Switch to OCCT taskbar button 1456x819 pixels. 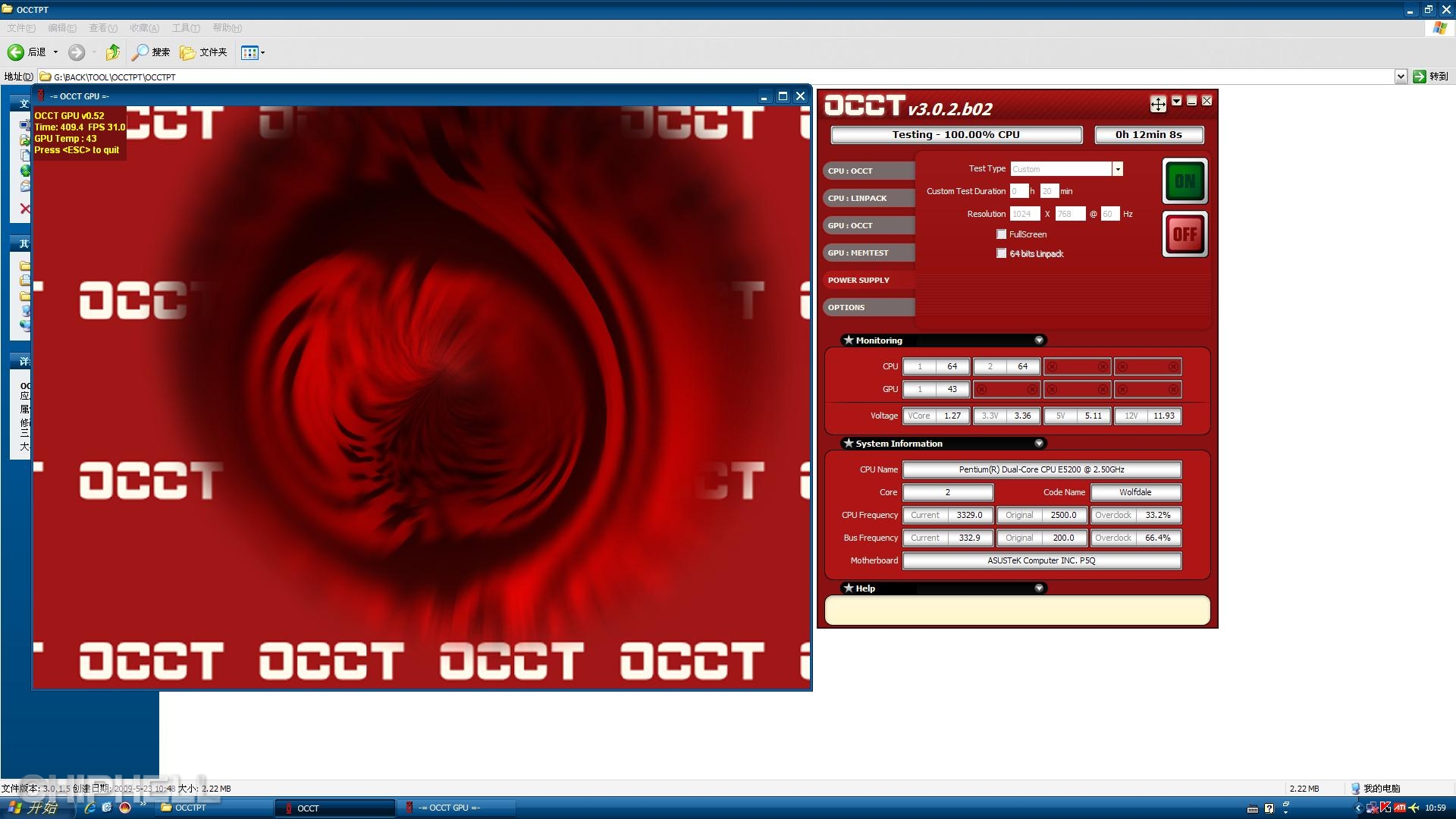(x=335, y=808)
